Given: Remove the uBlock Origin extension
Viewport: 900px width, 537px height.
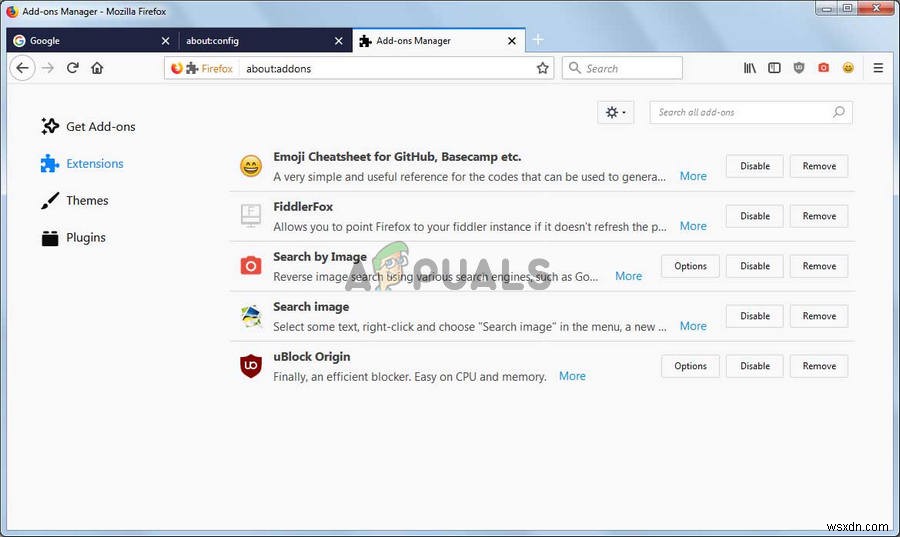Looking at the screenshot, I should [819, 366].
